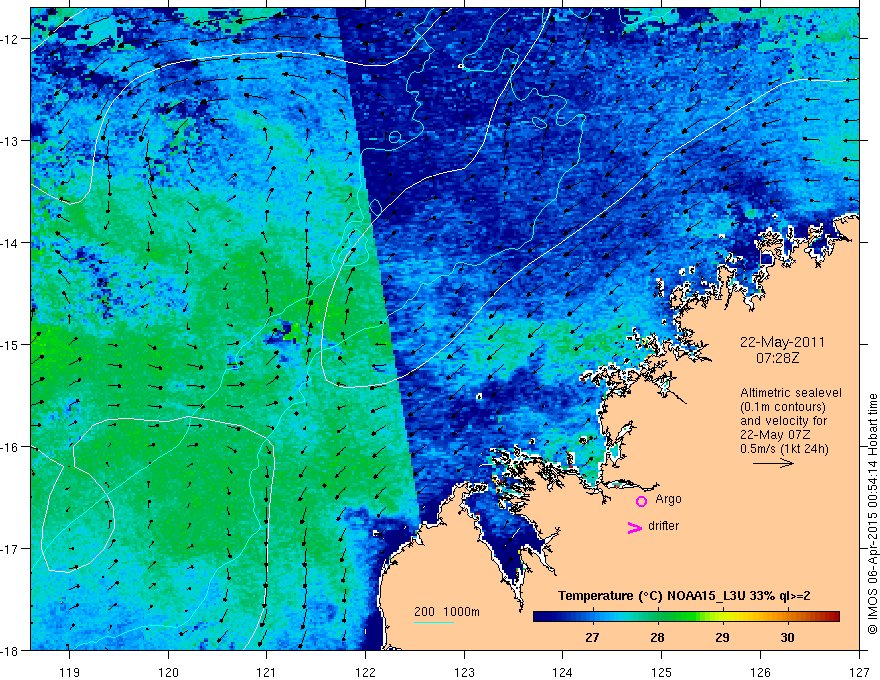Click longitude axis label 122
Screen dimensions: 880x680
pyautogui.click(x=365, y=672)
